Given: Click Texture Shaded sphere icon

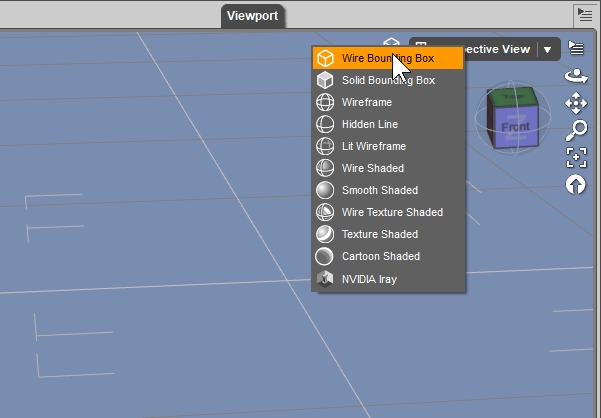Looking at the screenshot, I should [325, 234].
